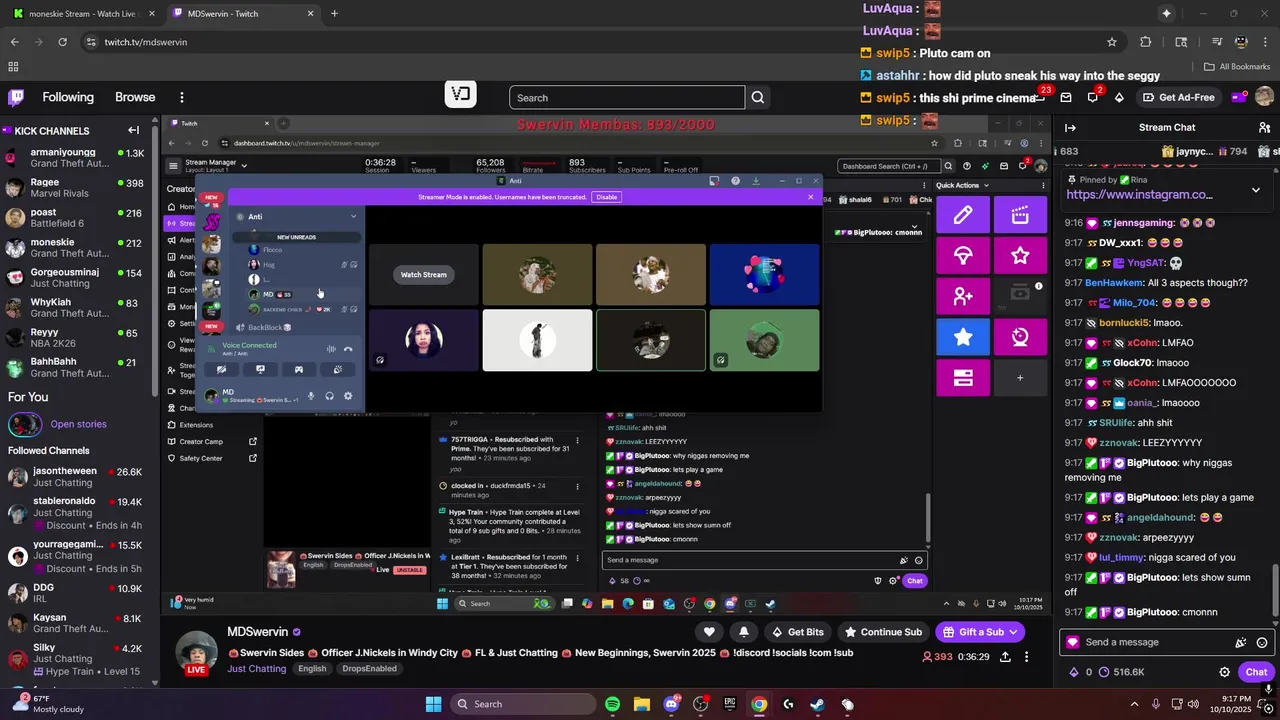Open the pinned Instagram link

1139,195
